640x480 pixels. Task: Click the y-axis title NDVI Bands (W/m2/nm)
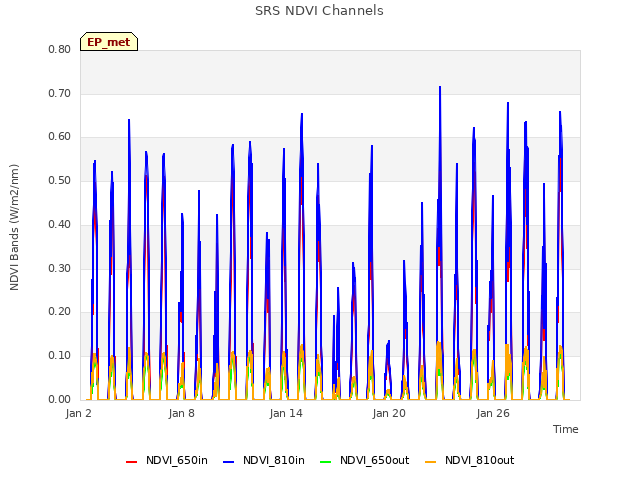pos(14,227)
